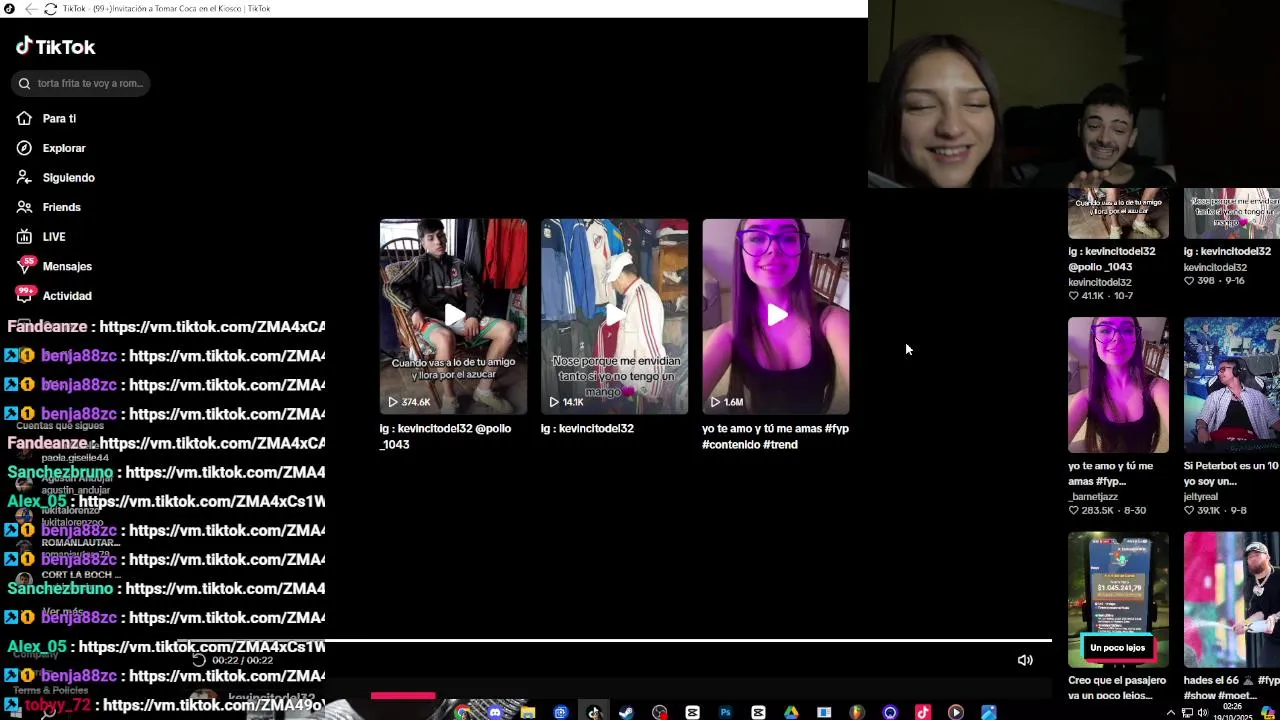Open the LIVE section
1280x720 pixels.
tap(41, 237)
